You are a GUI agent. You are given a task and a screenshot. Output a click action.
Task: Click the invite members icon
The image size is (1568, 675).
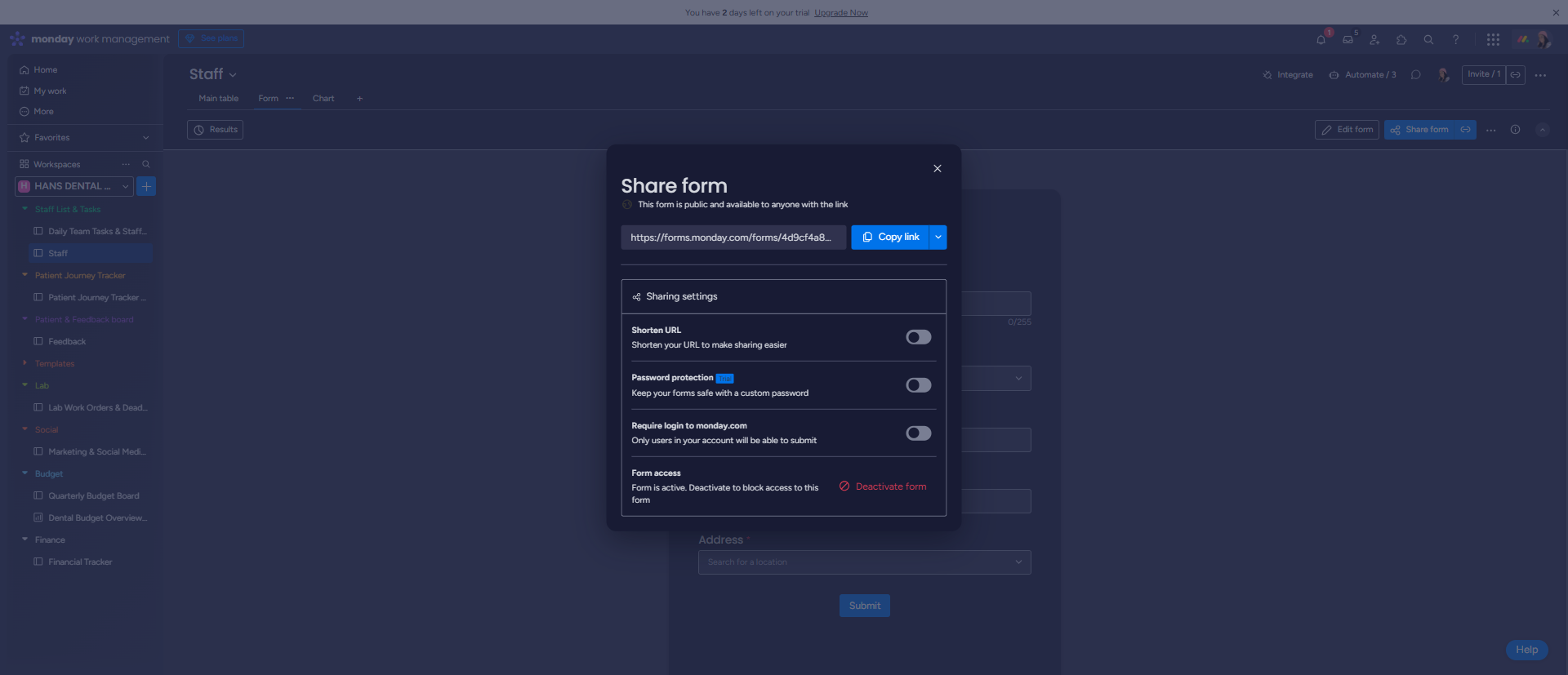1375,39
